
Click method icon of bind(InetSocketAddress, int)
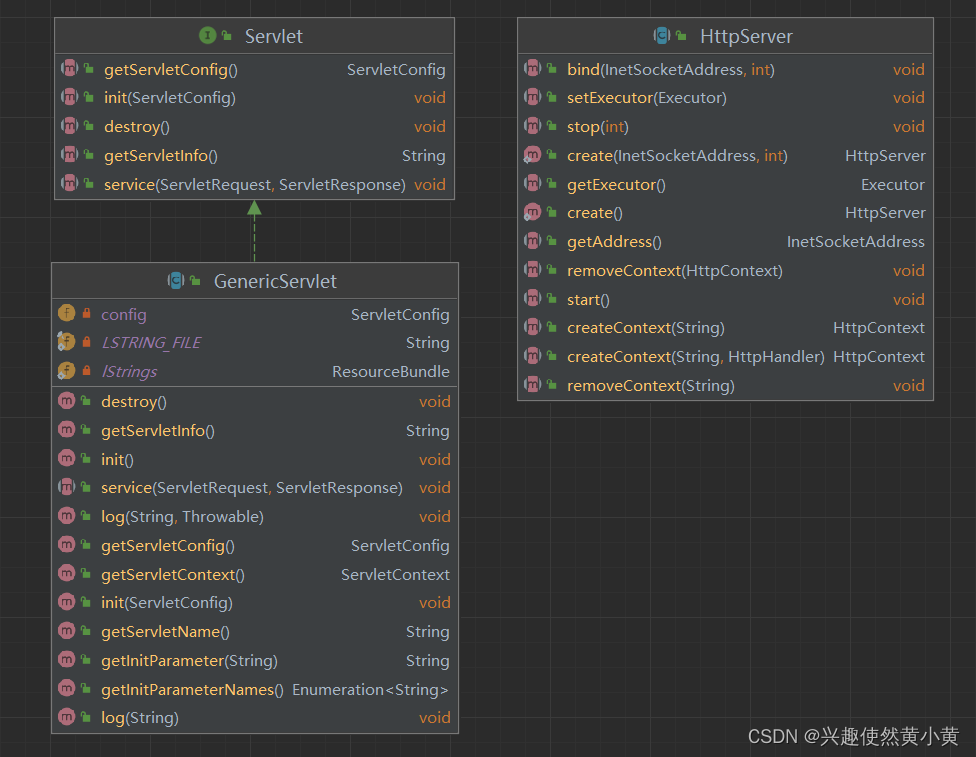point(532,68)
